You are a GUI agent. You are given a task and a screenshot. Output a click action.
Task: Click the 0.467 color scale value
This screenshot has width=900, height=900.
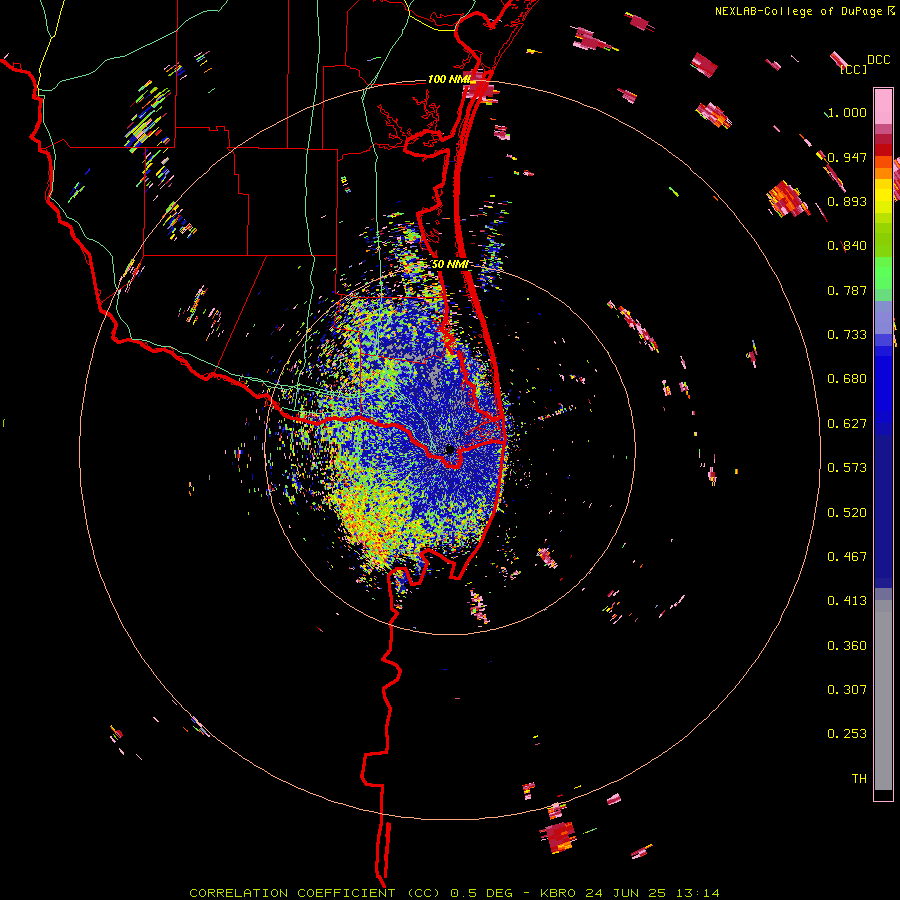(x=847, y=557)
